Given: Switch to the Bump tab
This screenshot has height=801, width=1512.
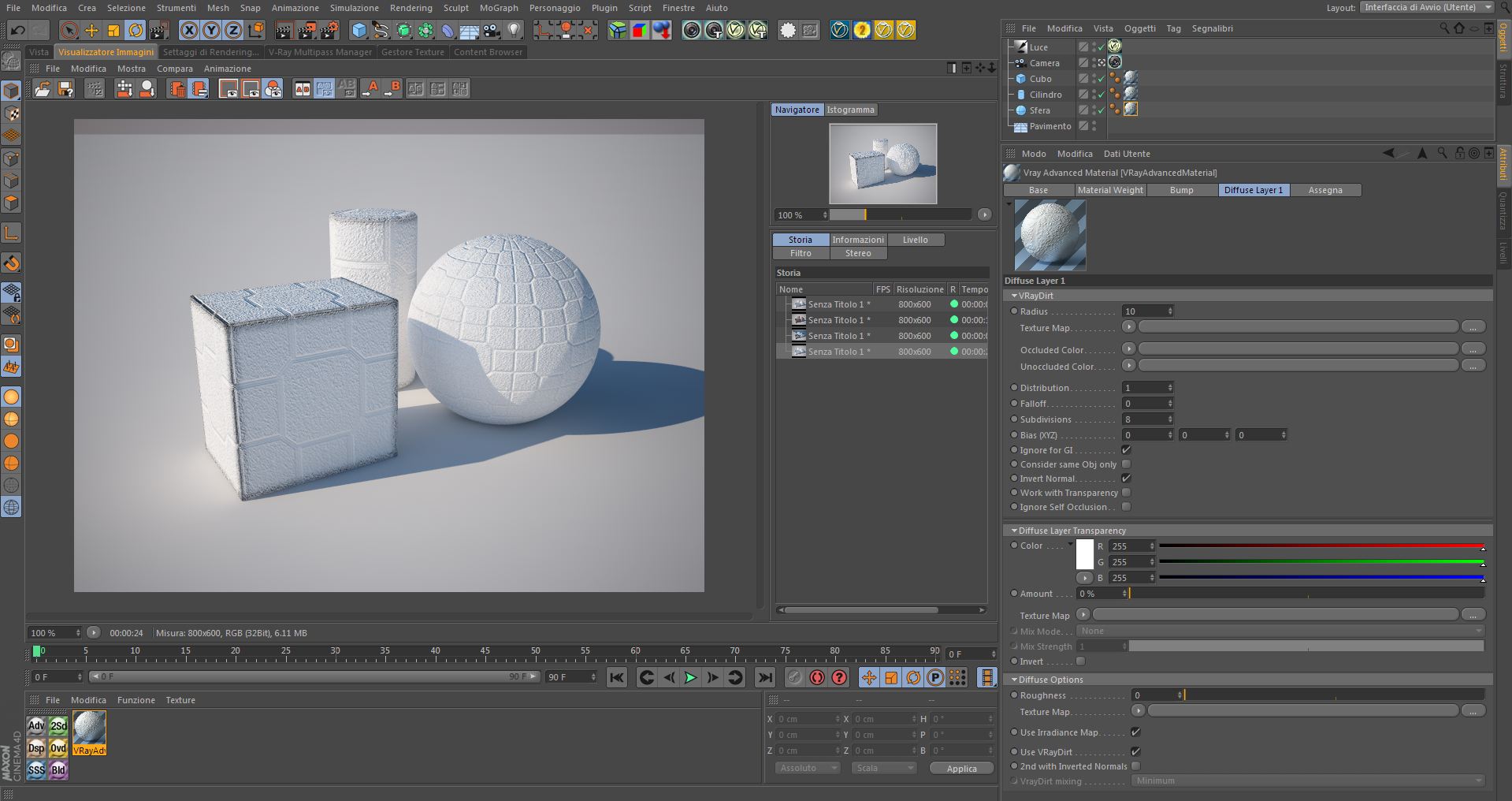Looking at the screenshot, I should (1180, 190).
